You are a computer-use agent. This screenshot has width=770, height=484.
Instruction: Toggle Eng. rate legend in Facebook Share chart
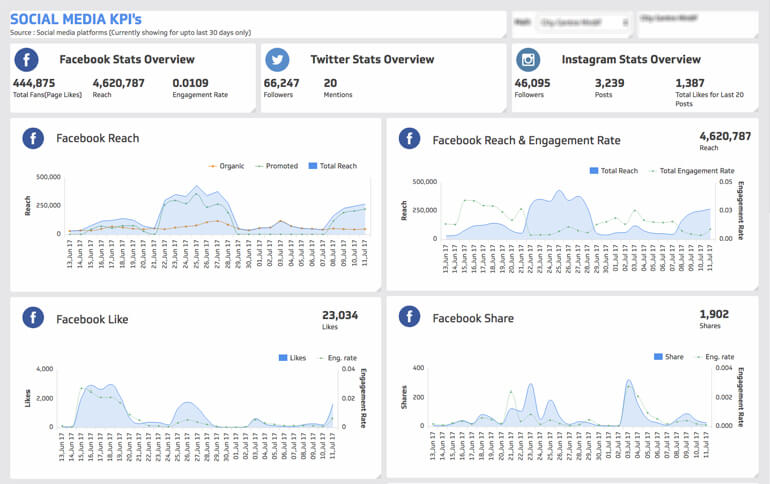(715, 357)
